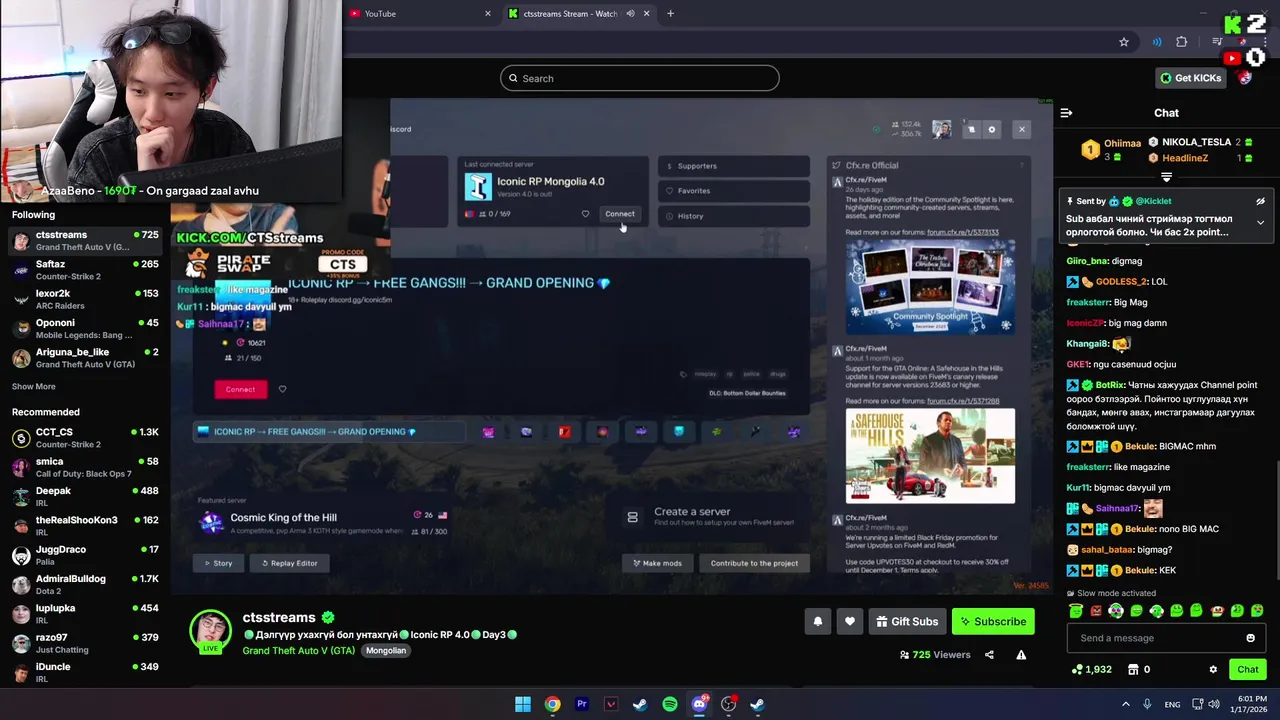Image resolution: width=1280 pixels, height=720 pixels.
Task: Open the Grand Theft Auto V (GTA) category link
Action: [x=298, y=651]
